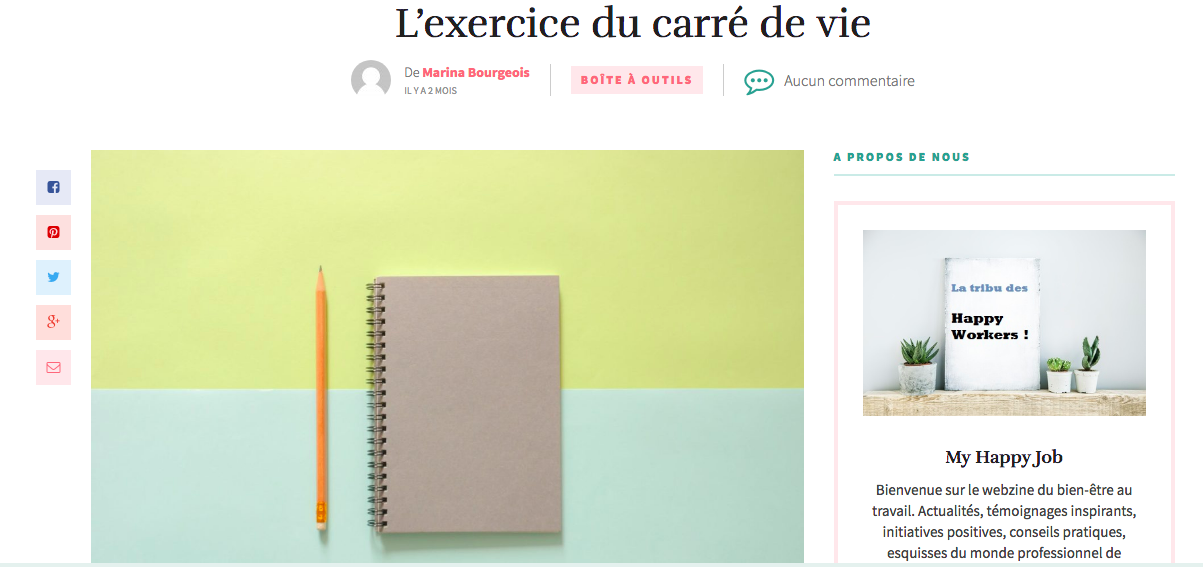Image resolution: width=1203 pixels, height=567 pixels.
Task: Share the article on Facebook
Action: click(x=53, y=187)
